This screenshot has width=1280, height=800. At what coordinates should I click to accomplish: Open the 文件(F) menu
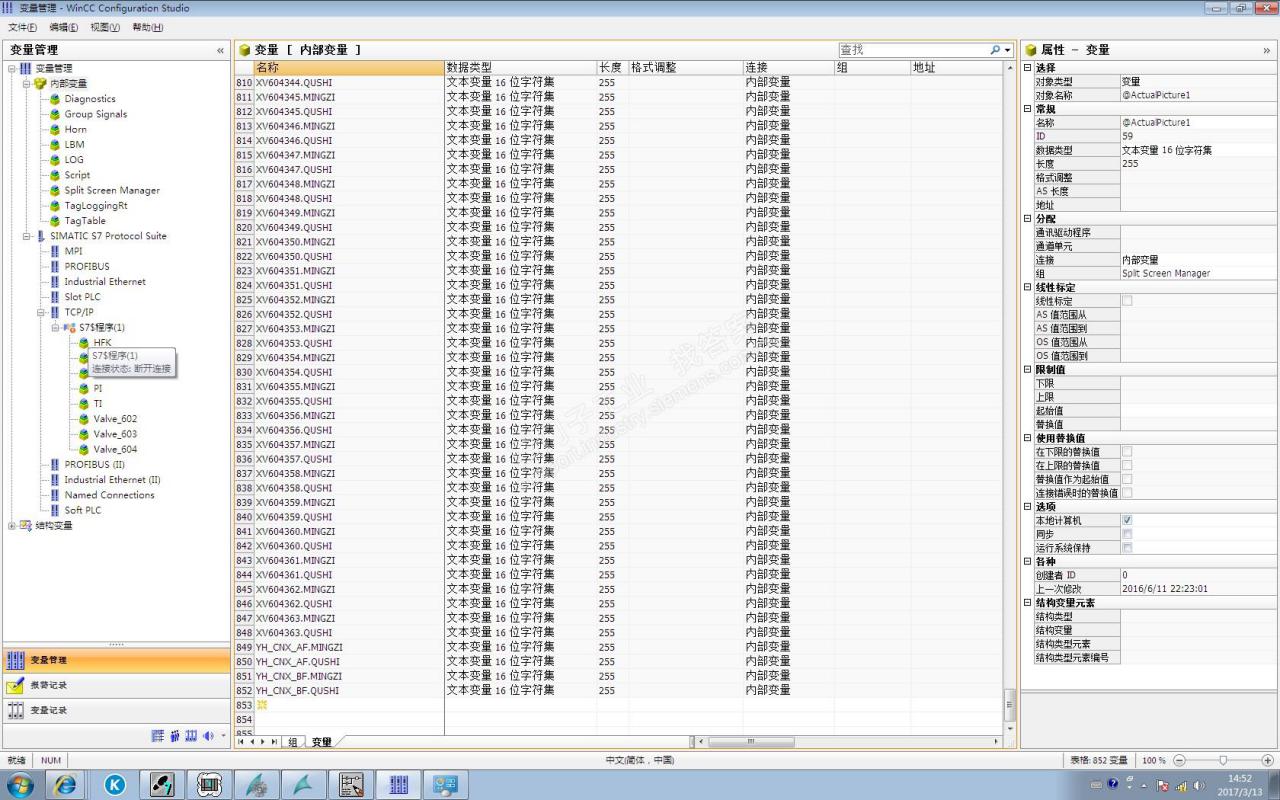click(23, 27)
